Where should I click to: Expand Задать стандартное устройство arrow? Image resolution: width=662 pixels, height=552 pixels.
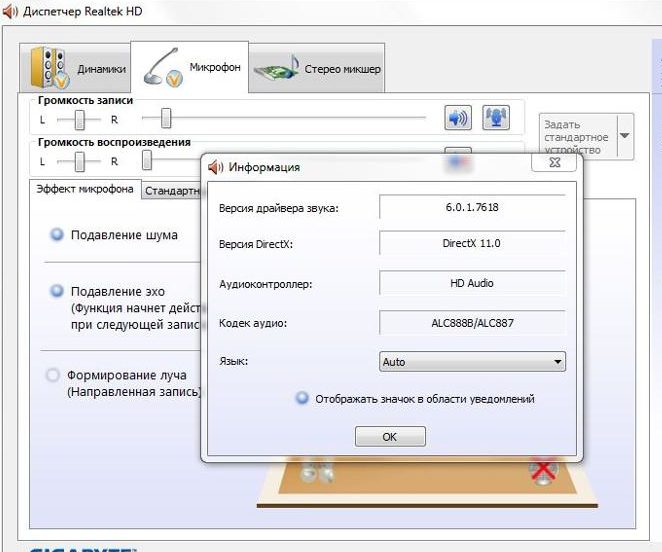click(x=624, y=136)
